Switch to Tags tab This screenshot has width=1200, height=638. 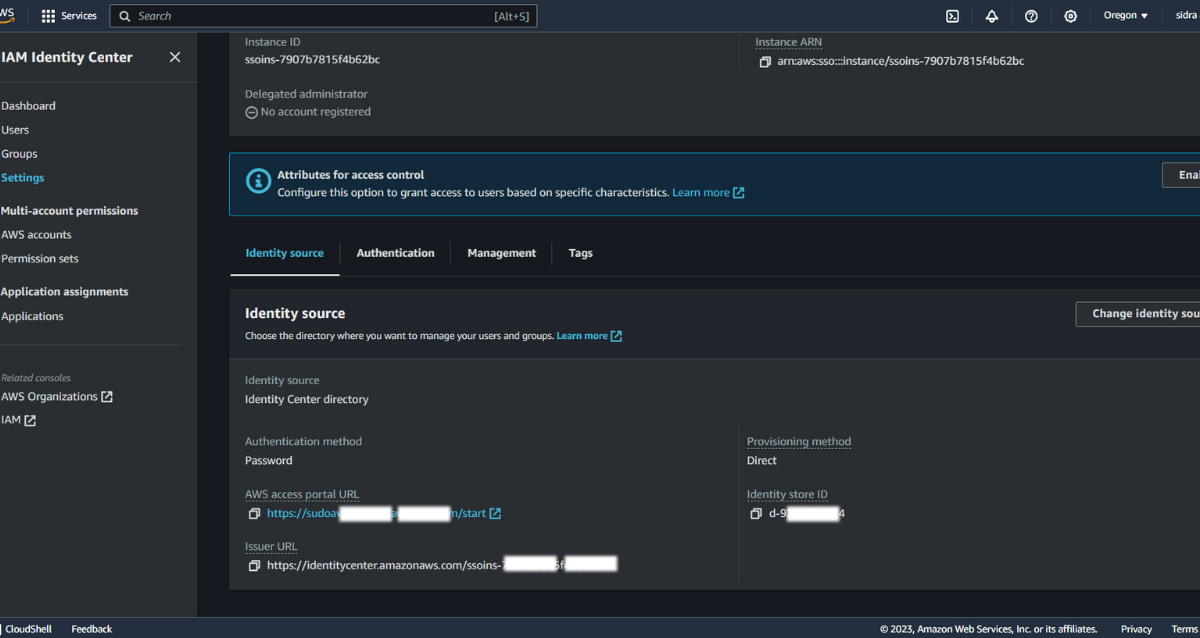coord(581,253)
